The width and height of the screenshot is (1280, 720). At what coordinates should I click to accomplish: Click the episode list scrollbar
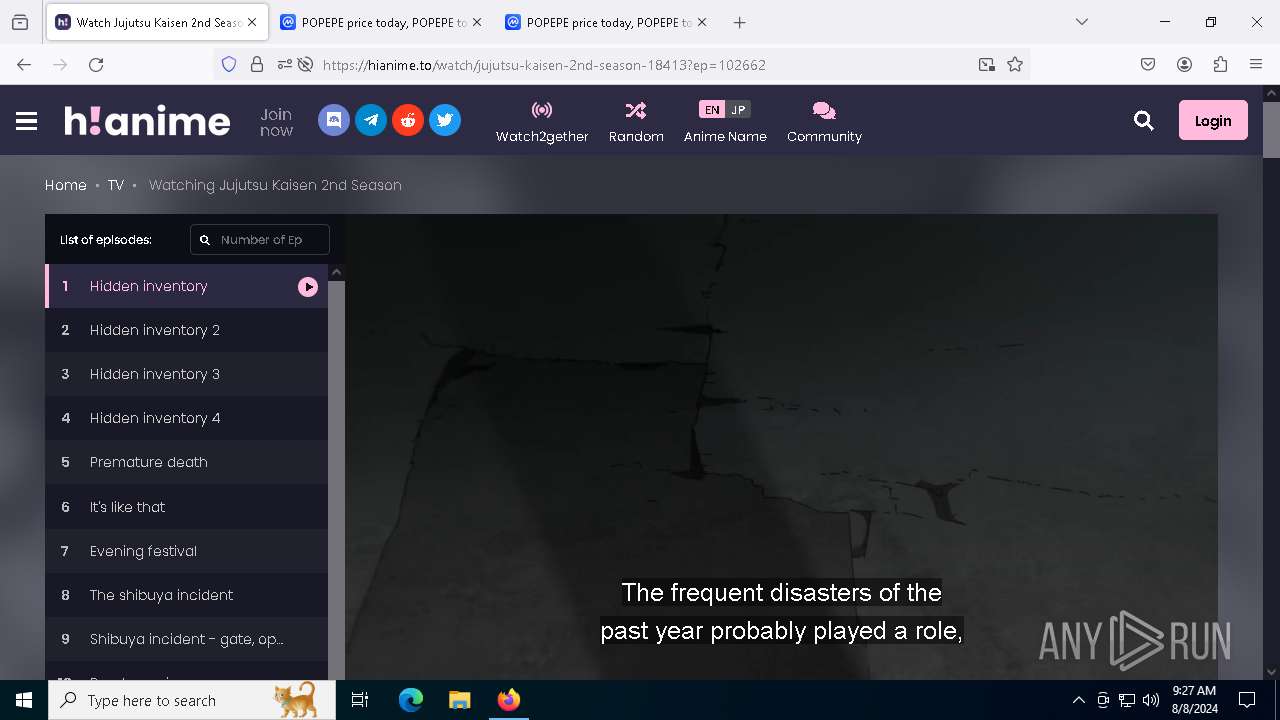336,480
